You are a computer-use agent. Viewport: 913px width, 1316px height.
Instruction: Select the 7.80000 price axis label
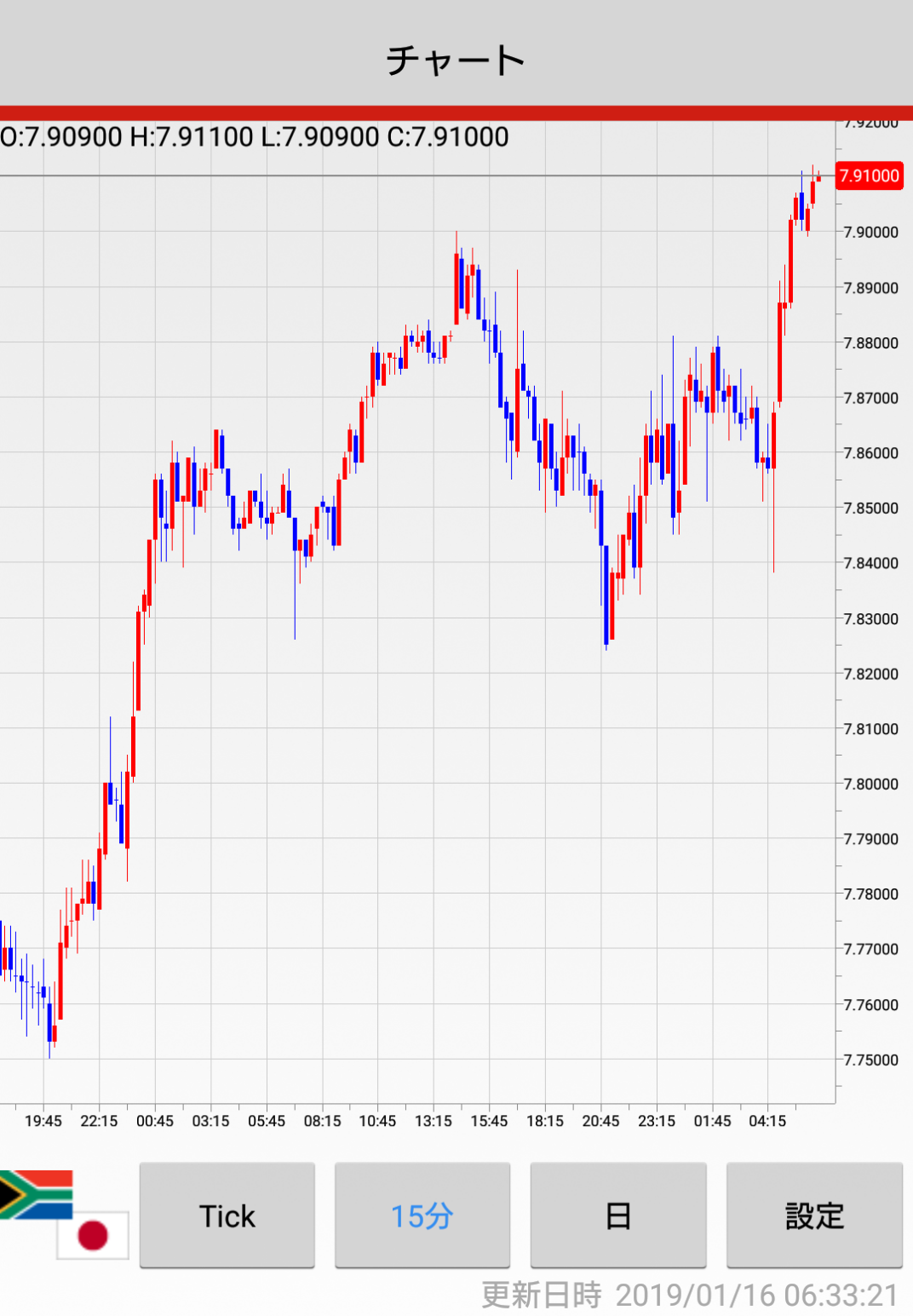tap(870, 784)
